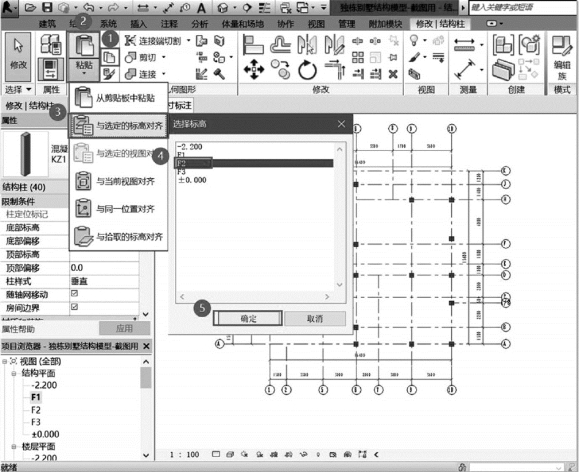Screen dimensions: 579x472
Task: Choose 与选定的标高对齐 menu item
Action: (x=118, y=126)
